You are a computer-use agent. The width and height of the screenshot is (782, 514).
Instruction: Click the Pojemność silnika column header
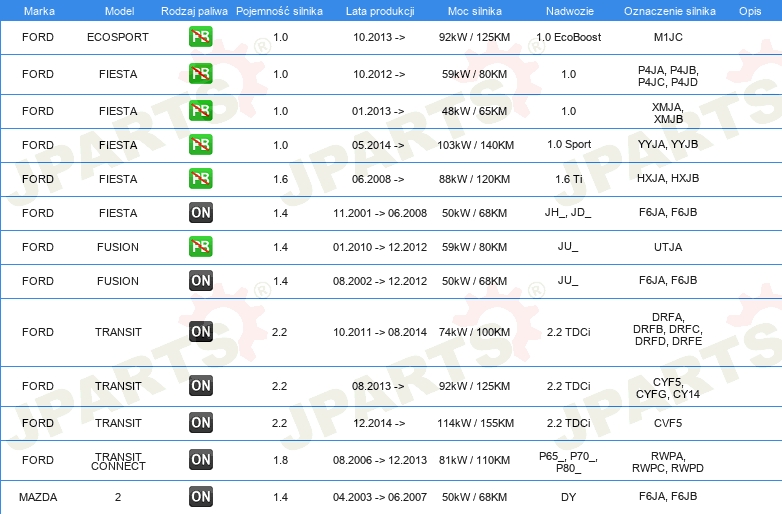(x=279, y=11)
